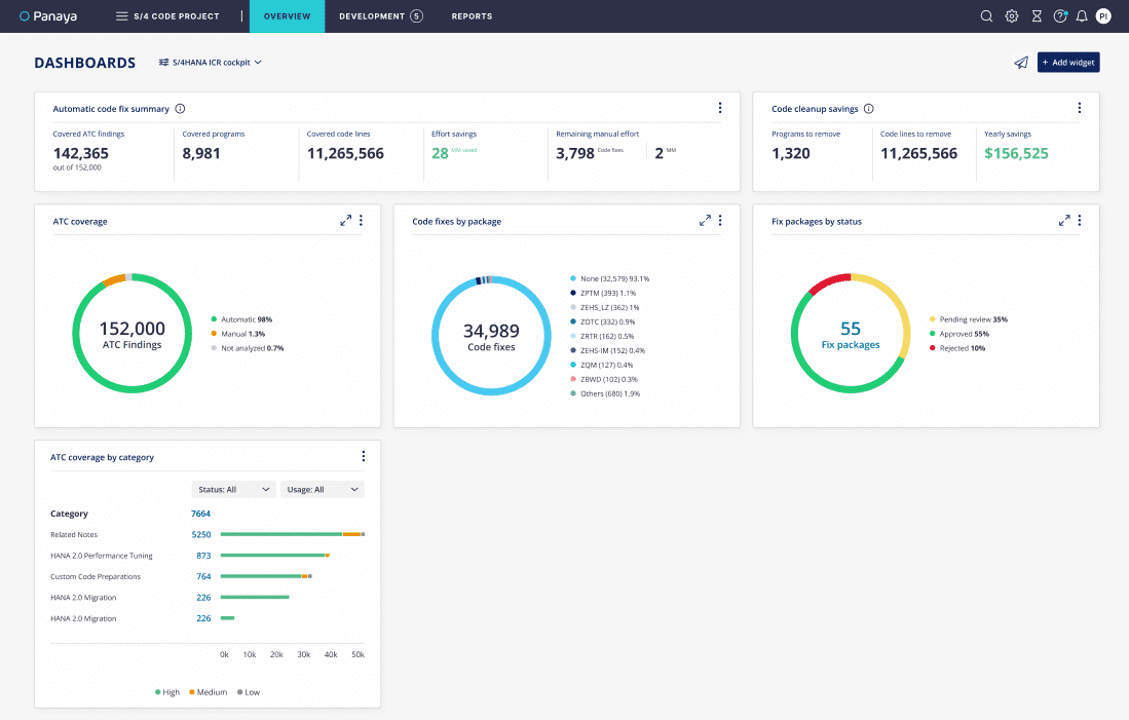Click the Panaya logo

click(48, 16)
